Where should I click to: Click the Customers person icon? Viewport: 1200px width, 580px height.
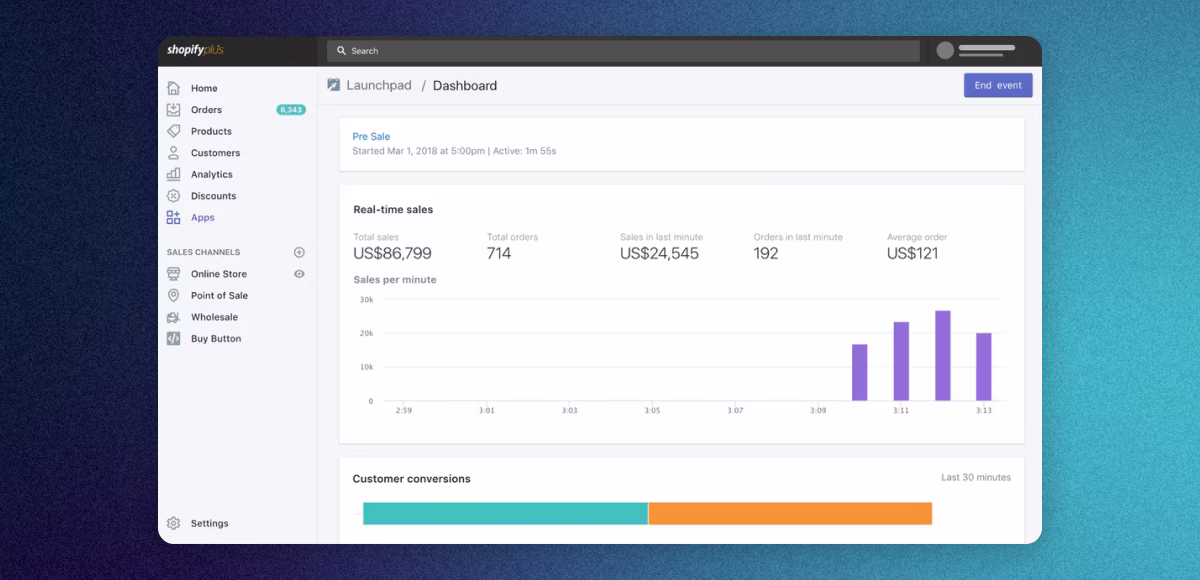pyautogui.click(x=174, y=153)
